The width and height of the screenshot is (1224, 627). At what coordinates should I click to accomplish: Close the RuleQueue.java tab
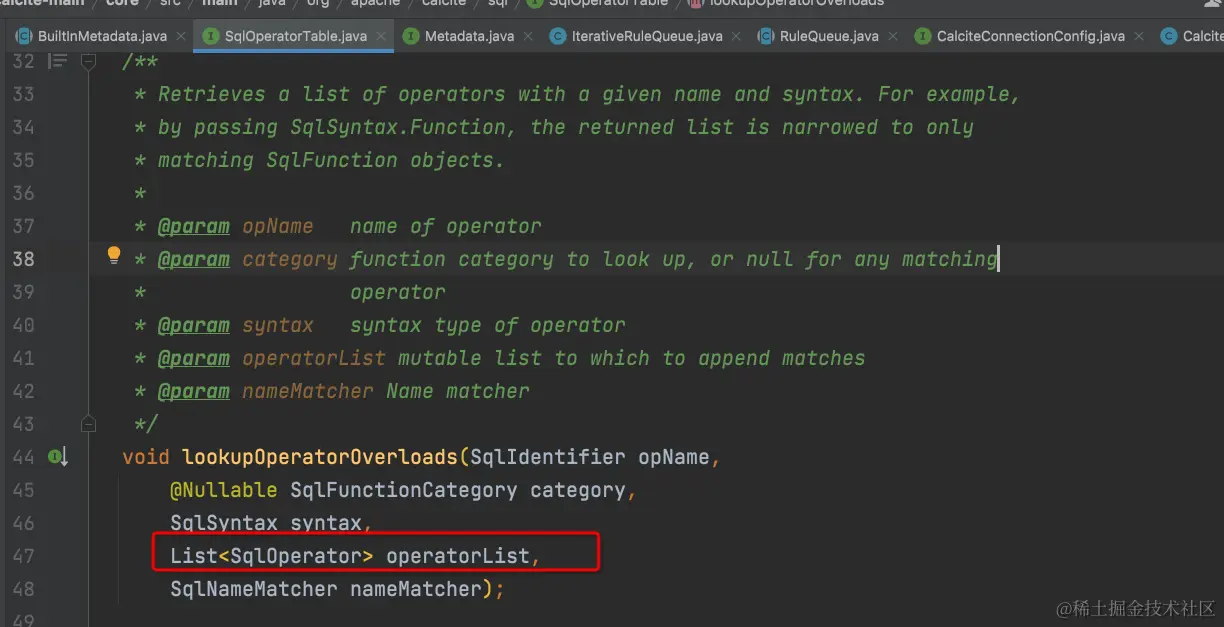point(893,36)
